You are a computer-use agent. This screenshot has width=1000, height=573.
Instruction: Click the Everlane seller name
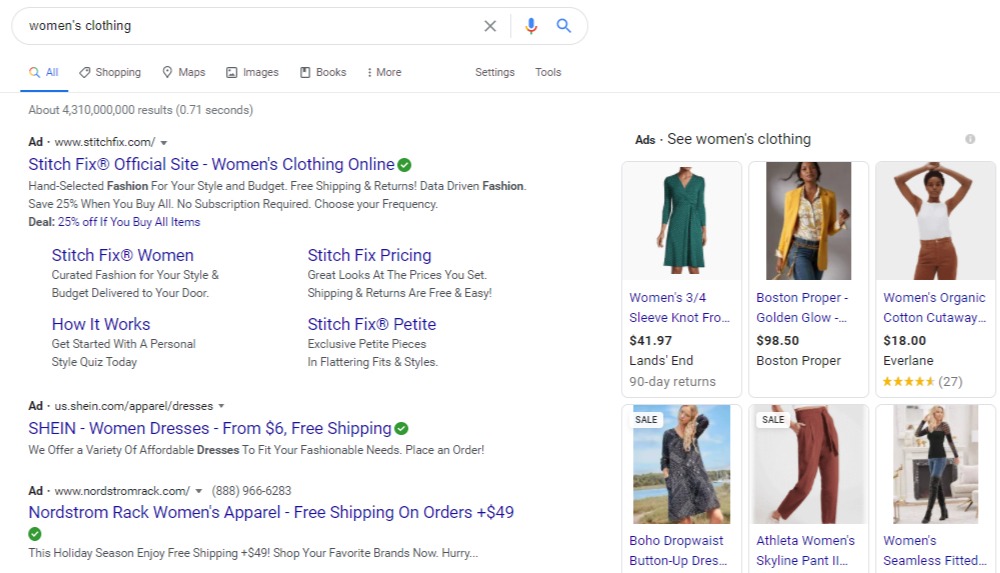click(x=908, y=361)
